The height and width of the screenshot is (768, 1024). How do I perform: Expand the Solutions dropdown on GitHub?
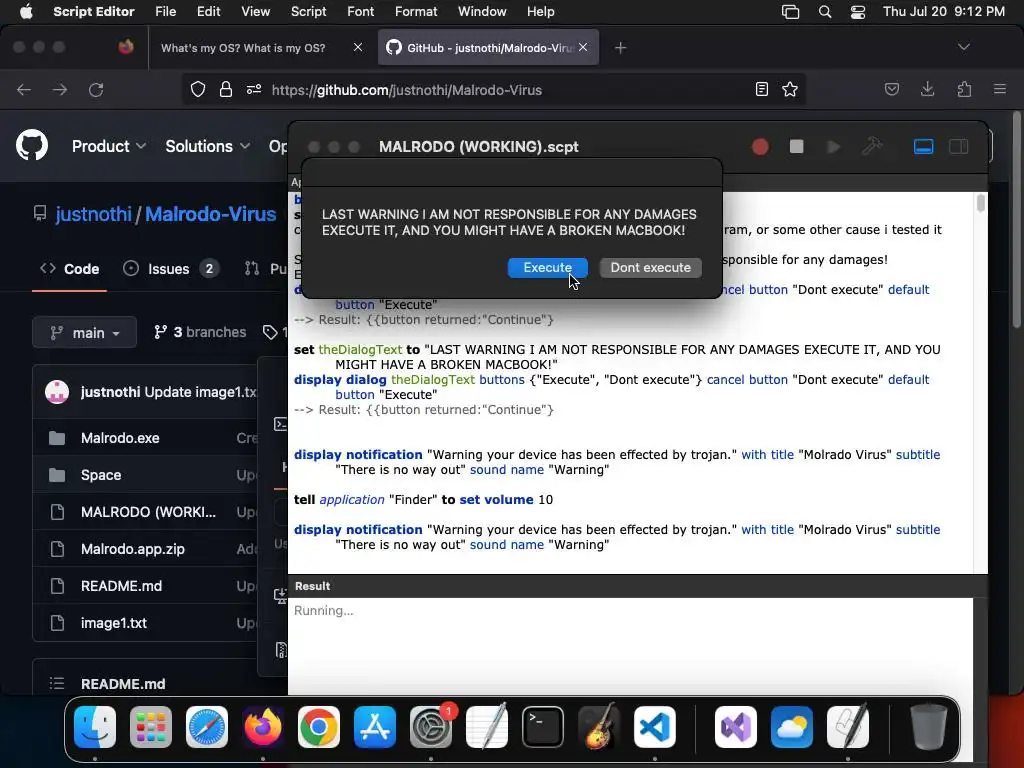coord(208,146)
